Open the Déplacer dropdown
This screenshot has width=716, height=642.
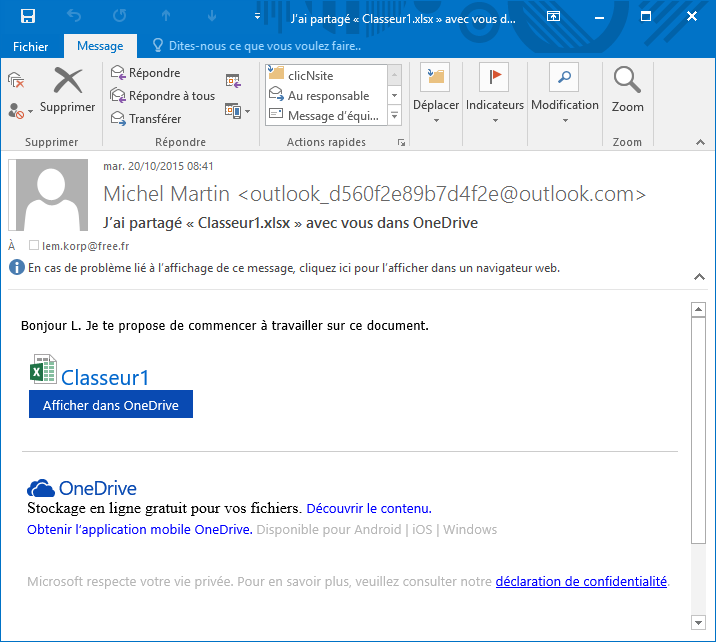pos(436,95)
